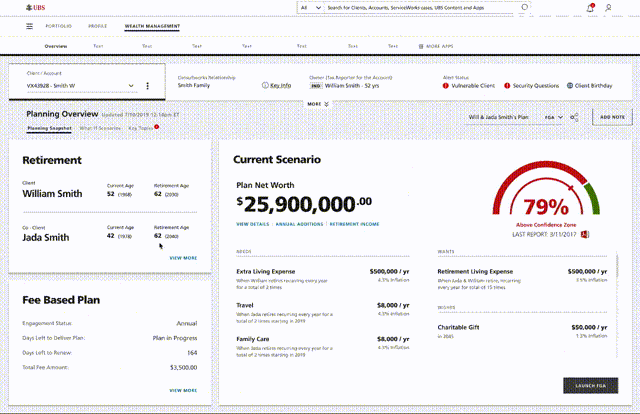Click the Launch FGA button
This screenshot has height=414, width=640.
(x=591, y=385)
